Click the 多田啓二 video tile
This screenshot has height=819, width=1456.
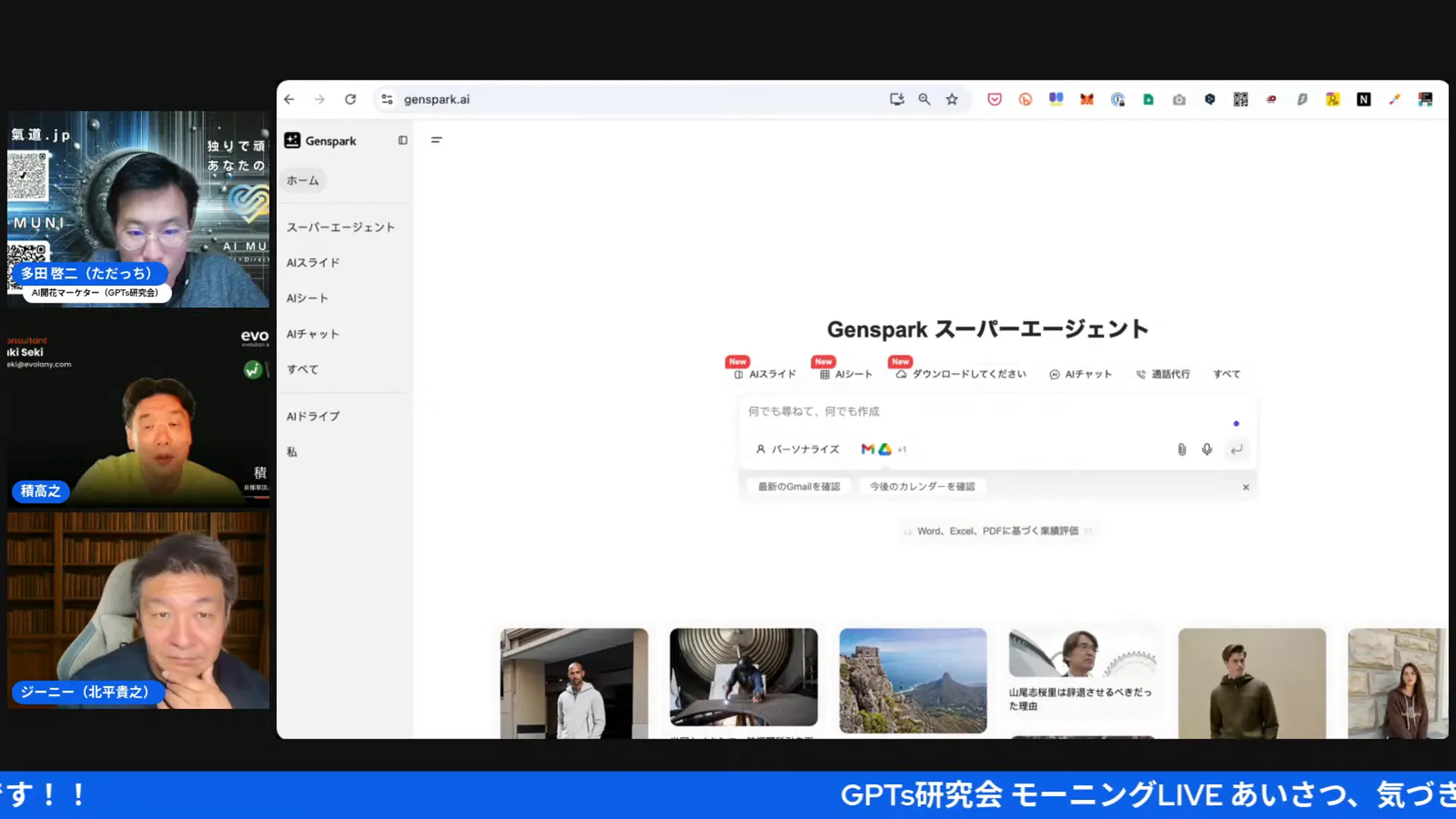[x=138, y=209]
